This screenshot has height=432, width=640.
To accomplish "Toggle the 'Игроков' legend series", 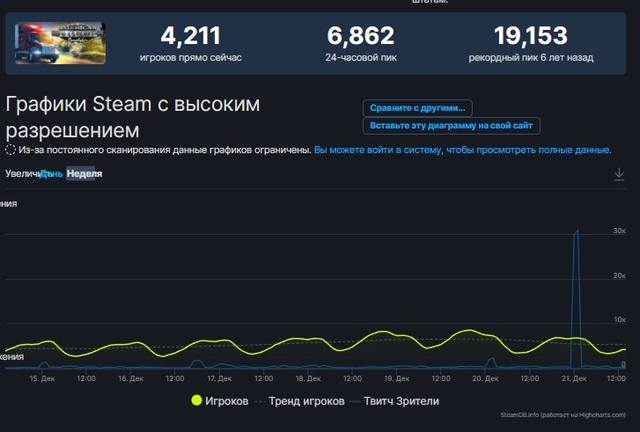I will [220, 401].
